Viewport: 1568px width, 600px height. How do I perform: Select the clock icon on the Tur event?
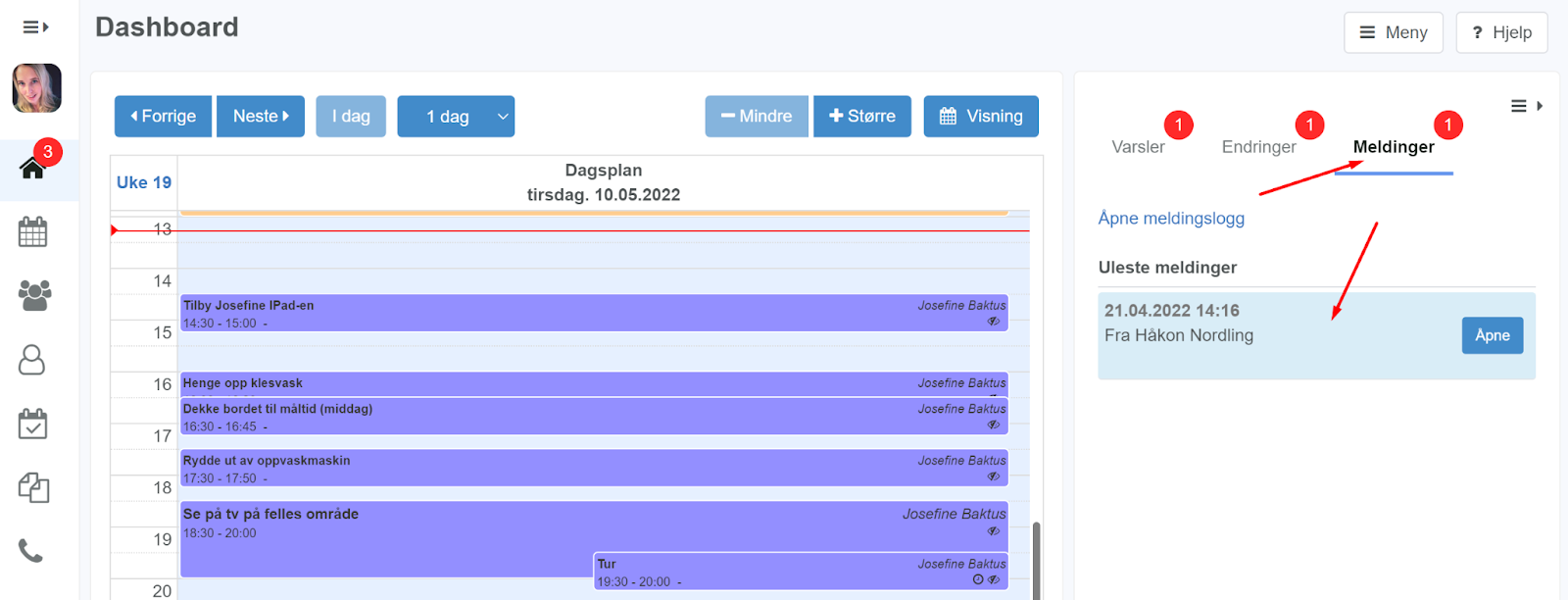[x=978, y=580]
